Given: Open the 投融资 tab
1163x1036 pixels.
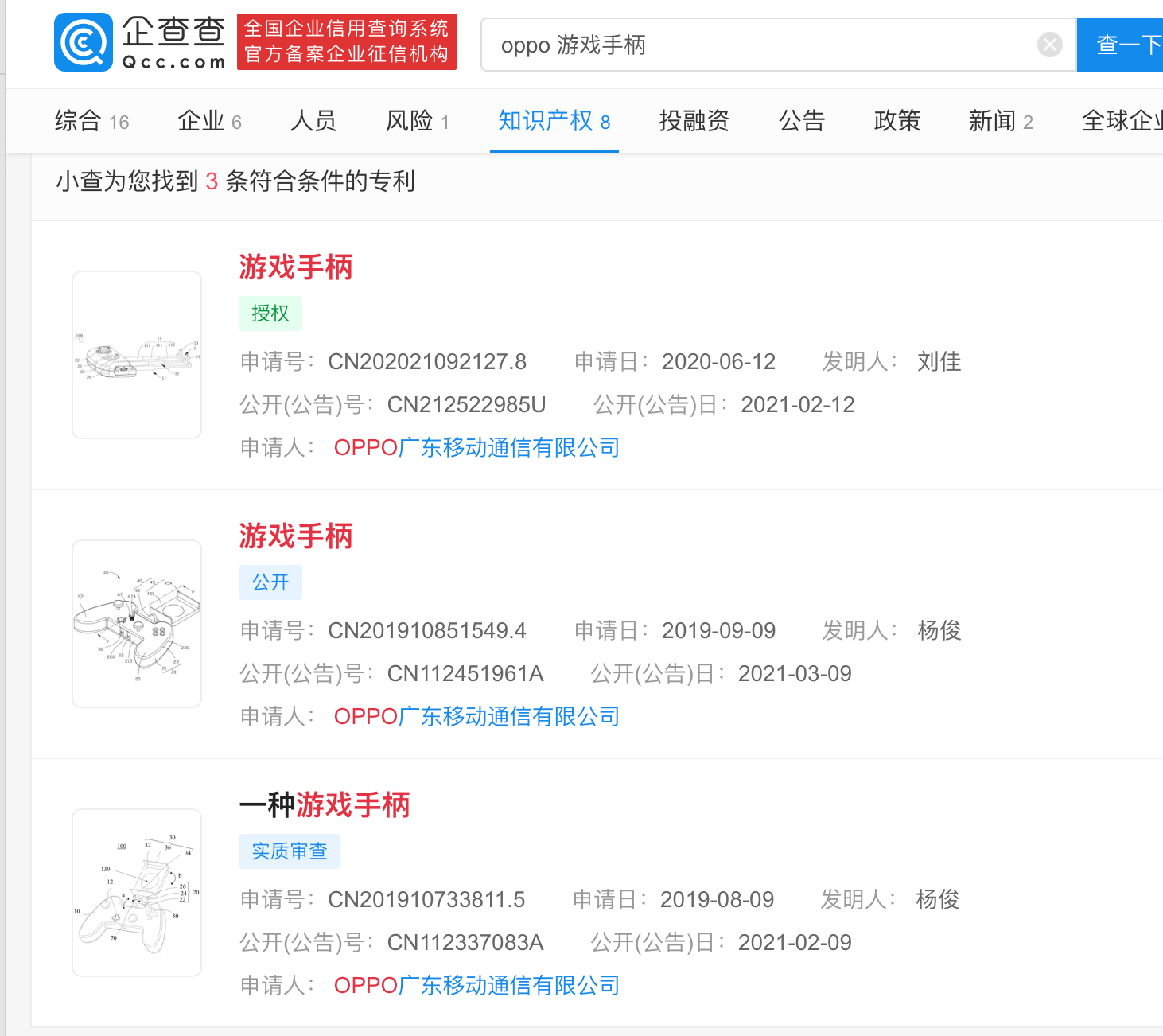Looking at the screenshot, I should (694, 121).
